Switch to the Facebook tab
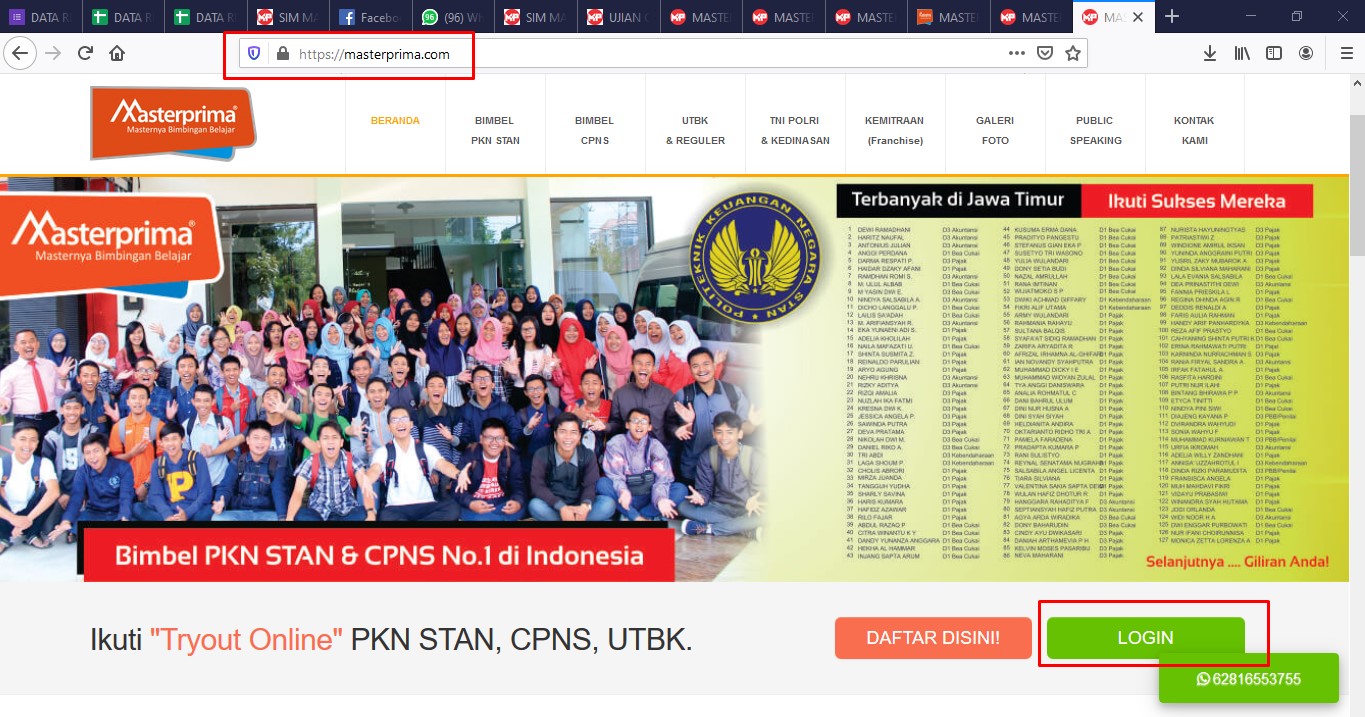Viewport: 1365px width, 717px height. tap(369, 17)
